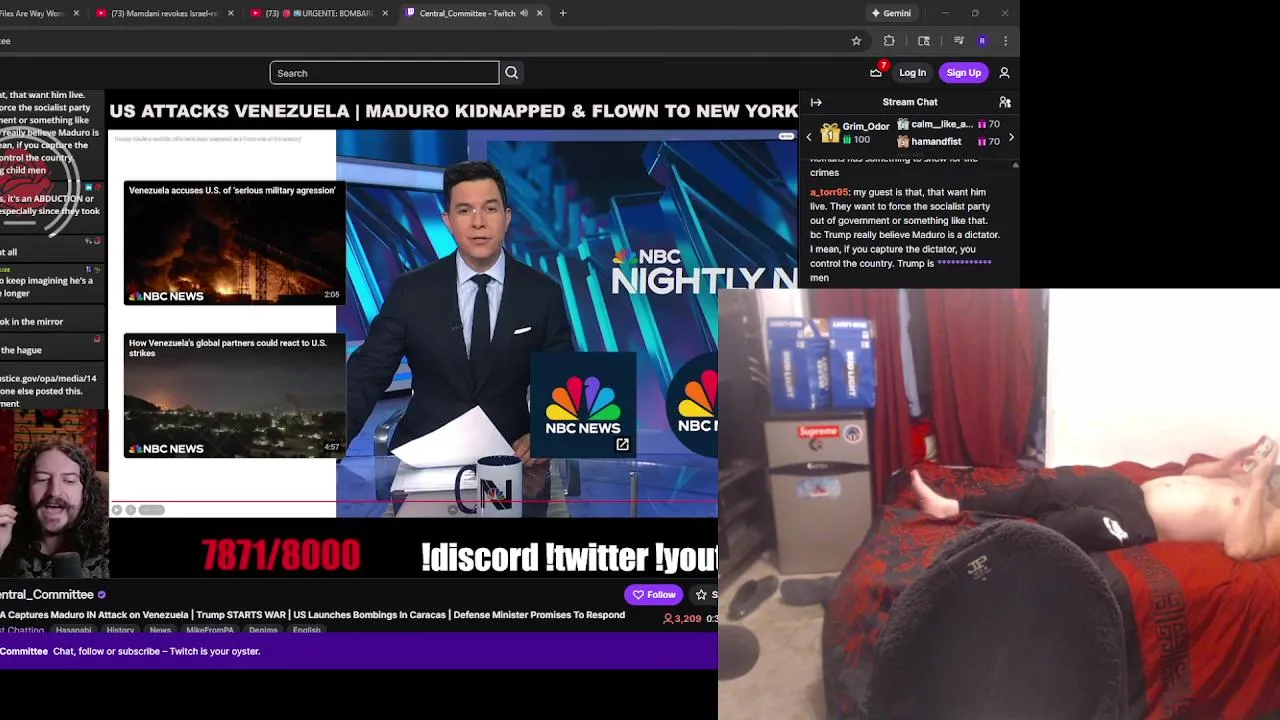Open Chrome three-dot menu

pos(1005,41)
